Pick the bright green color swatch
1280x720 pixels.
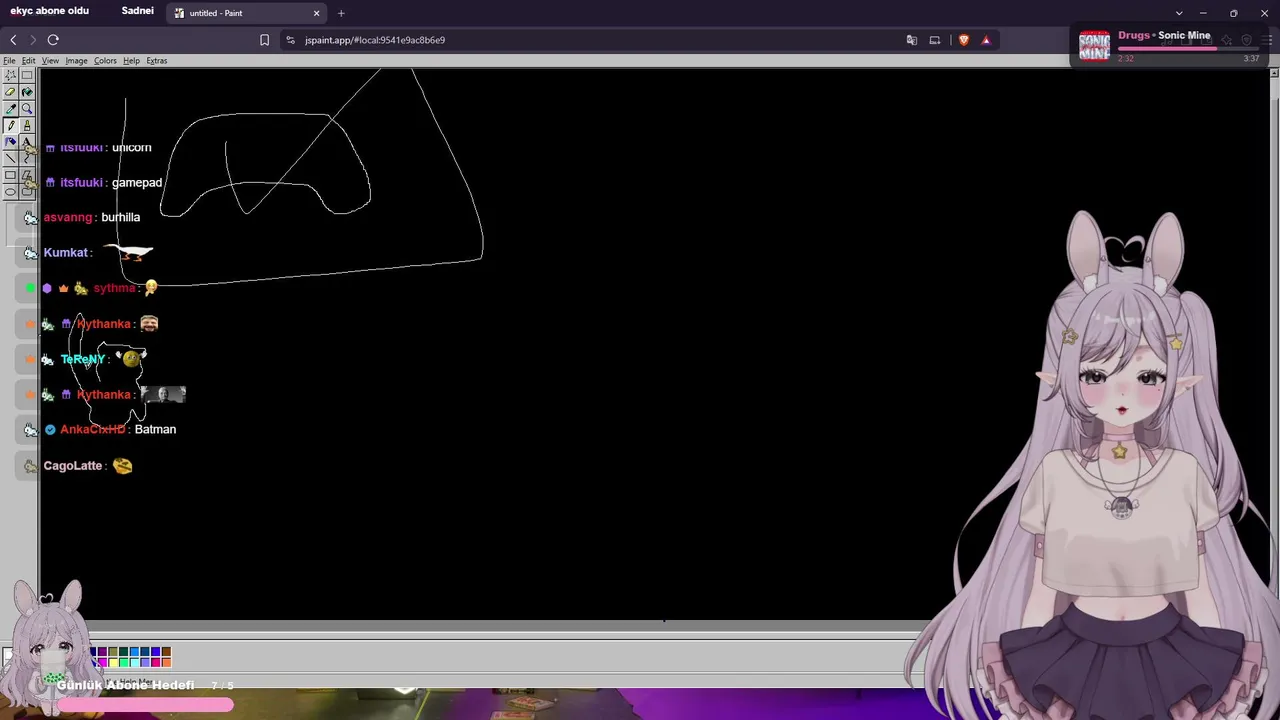(124, 662)
